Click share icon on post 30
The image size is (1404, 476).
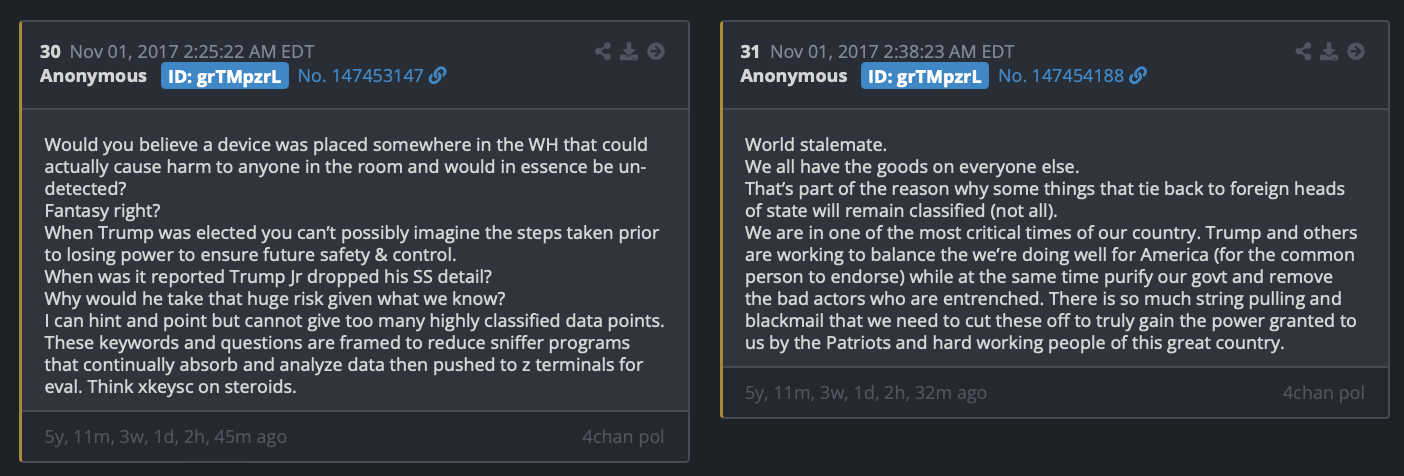(x=602, y=51)
